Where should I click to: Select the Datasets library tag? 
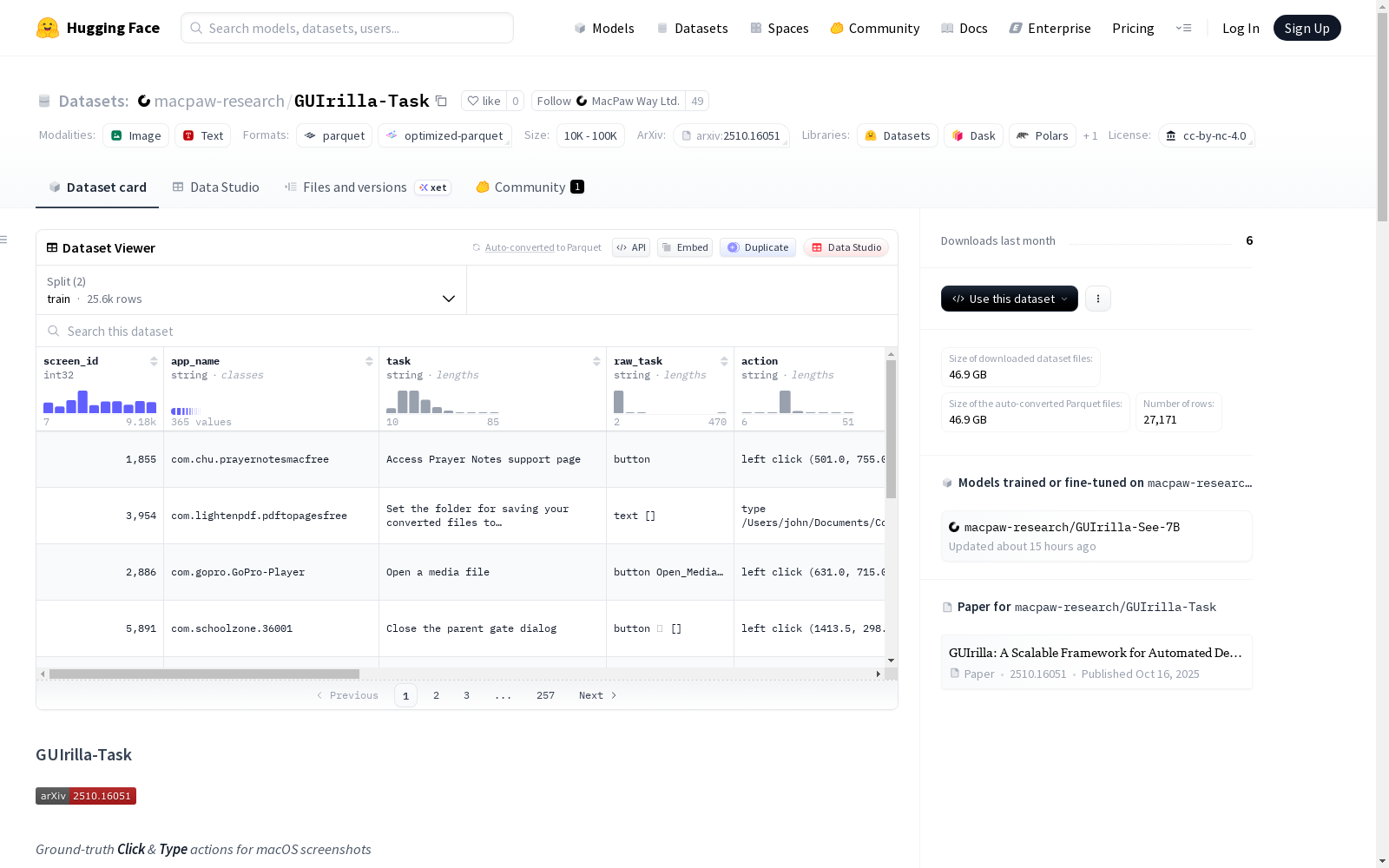[x=898, y=135]
